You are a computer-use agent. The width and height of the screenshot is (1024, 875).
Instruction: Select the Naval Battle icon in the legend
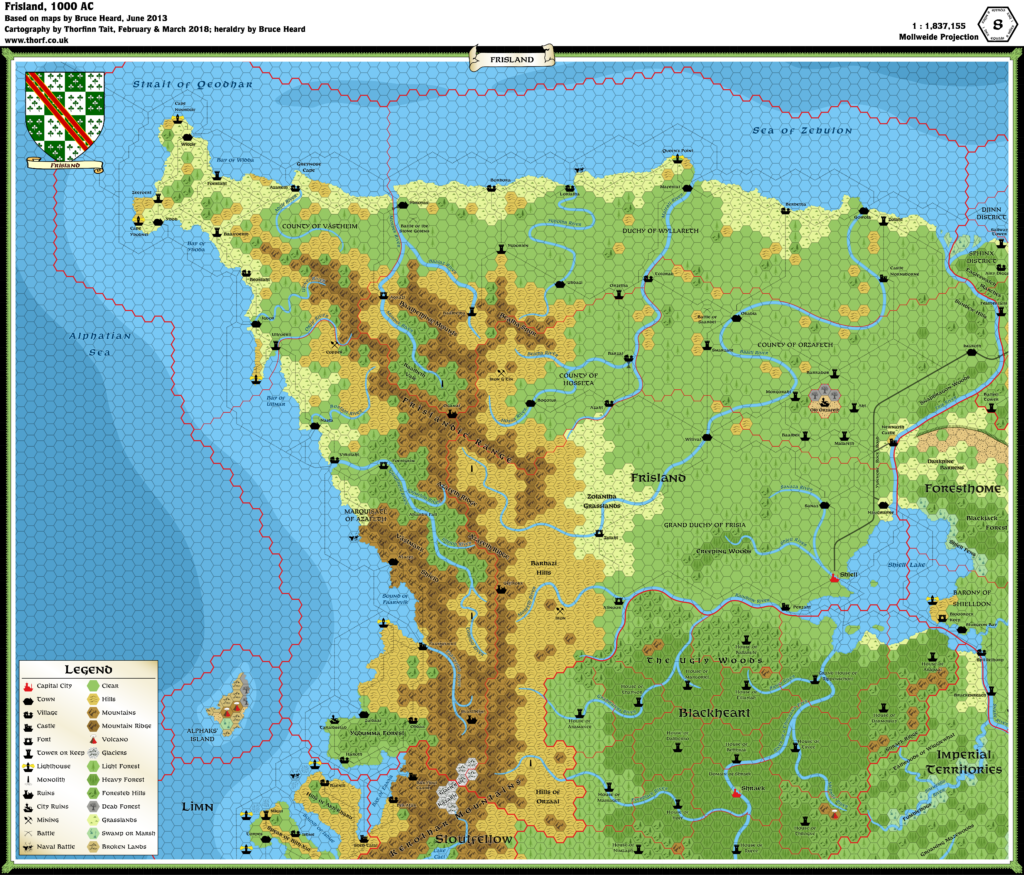[x=27, y=847]
